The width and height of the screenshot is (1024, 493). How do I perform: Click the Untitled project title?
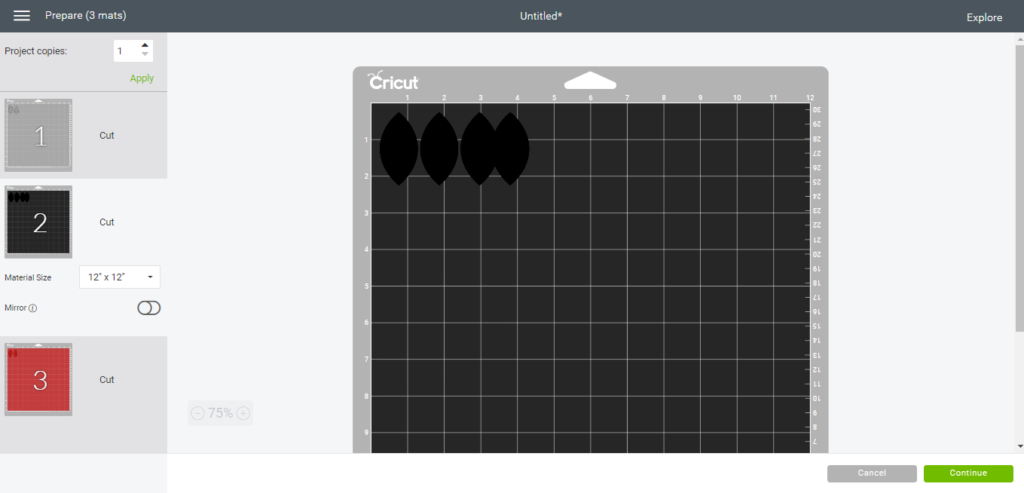[541, 16]
